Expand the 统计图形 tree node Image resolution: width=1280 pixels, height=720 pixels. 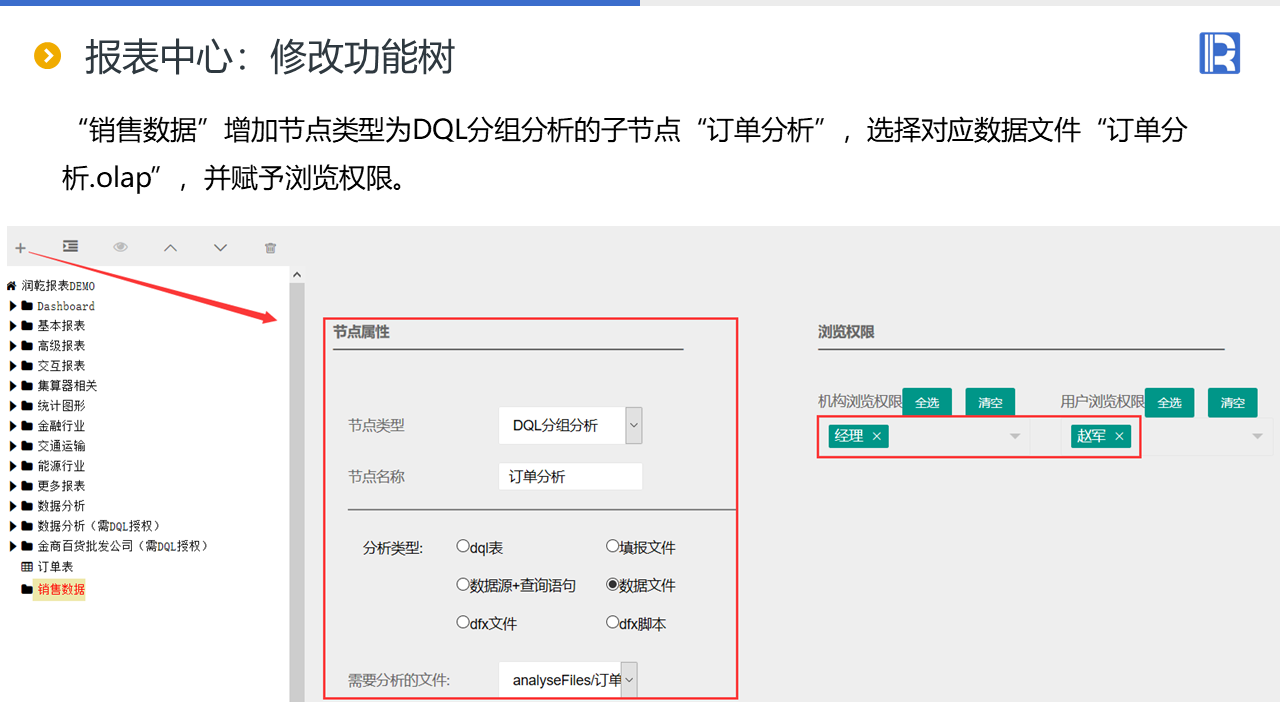tap(13, 406)
